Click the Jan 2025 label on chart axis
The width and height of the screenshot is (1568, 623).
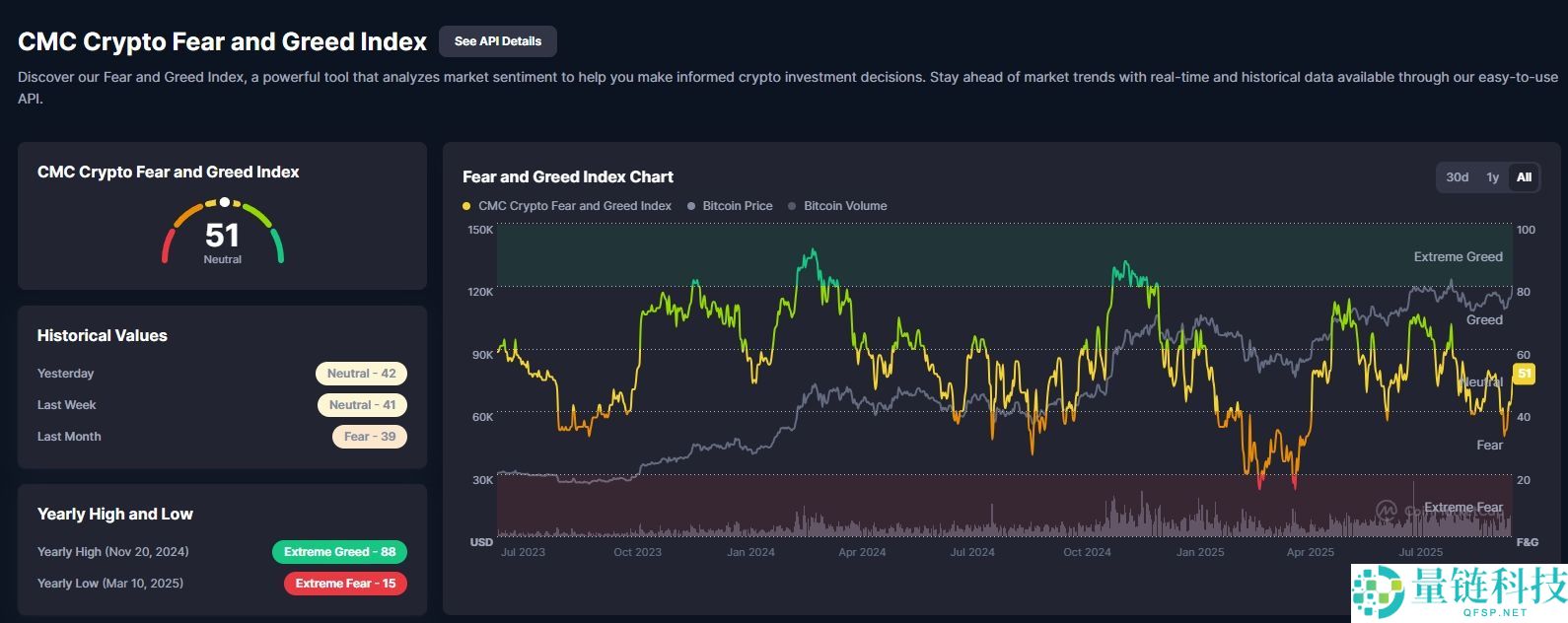1199,552
